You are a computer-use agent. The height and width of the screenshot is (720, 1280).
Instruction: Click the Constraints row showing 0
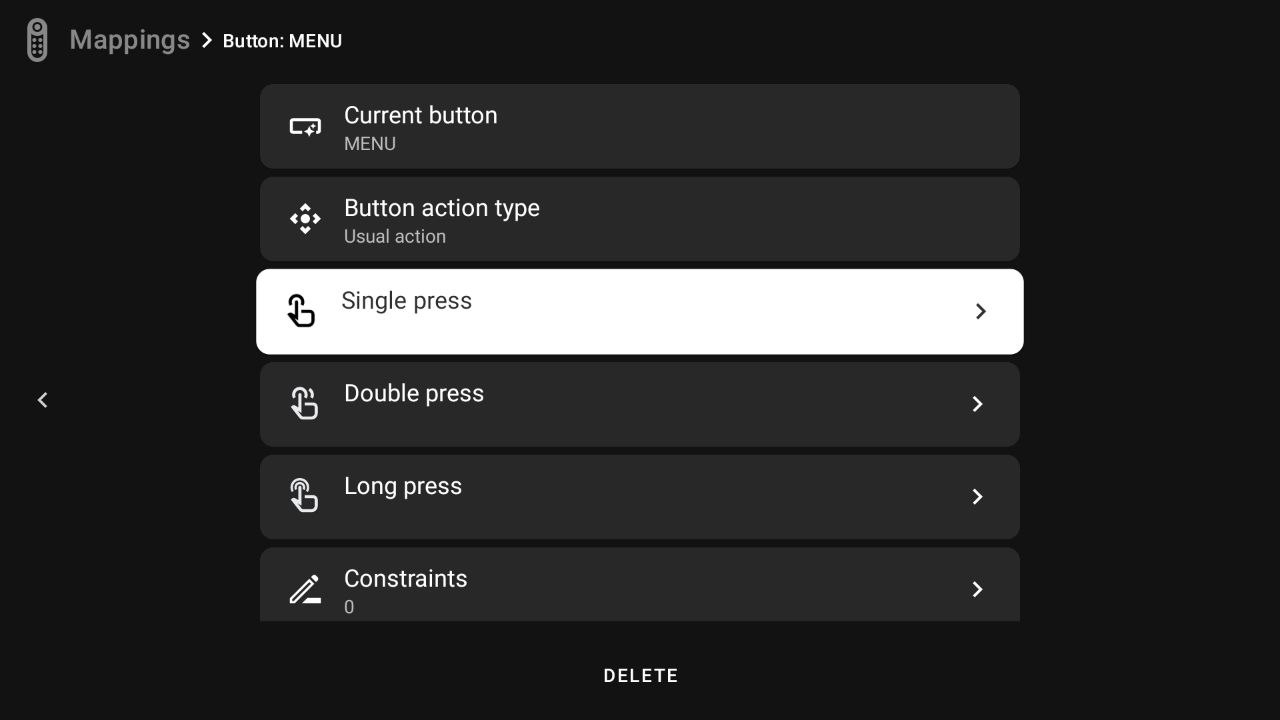pyautogui.click(x=640, y=589)
